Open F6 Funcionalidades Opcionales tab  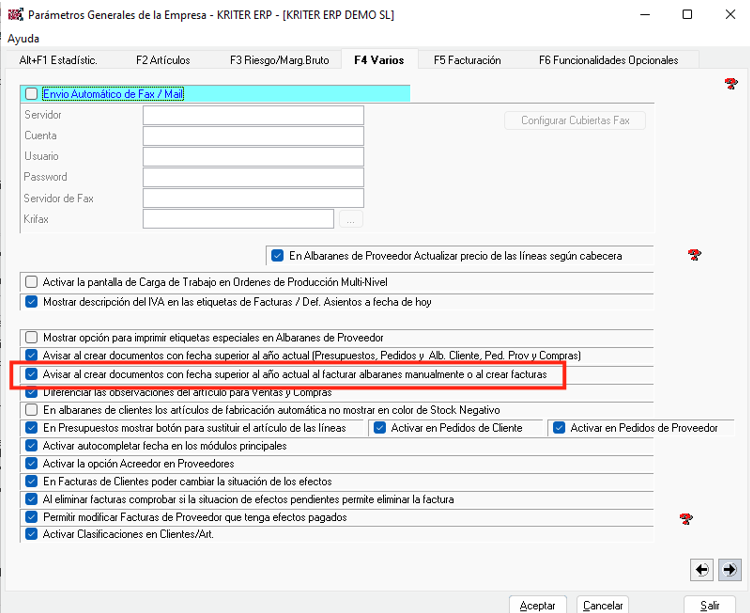tap(608, 60)
